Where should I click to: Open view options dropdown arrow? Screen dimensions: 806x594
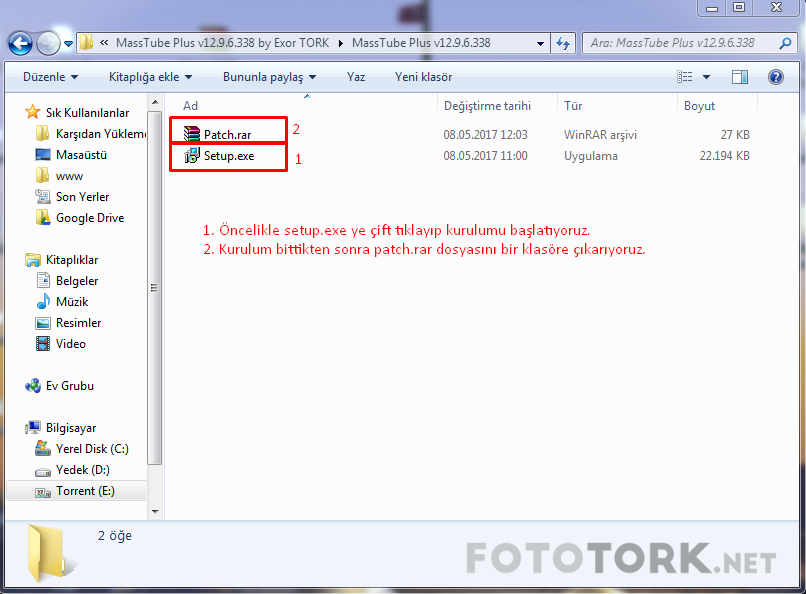click(x=707, y=77)
